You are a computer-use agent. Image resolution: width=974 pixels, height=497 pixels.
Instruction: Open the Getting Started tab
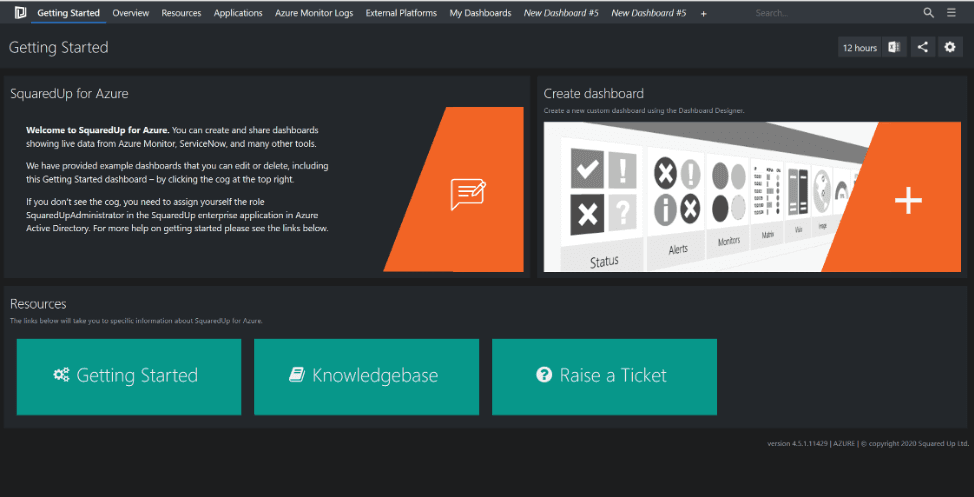(x=68, y=13)
